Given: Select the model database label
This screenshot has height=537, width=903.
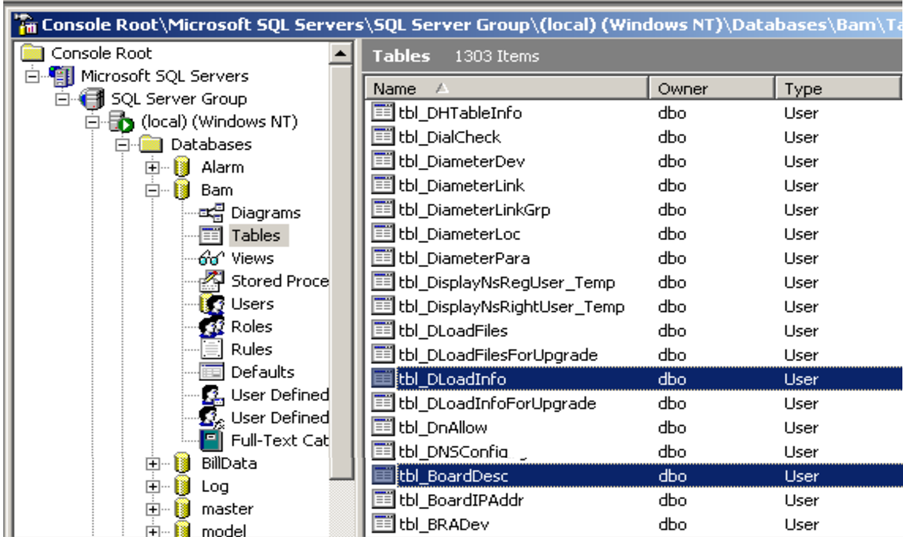Looking at the screenshot, I should [223, 530].
